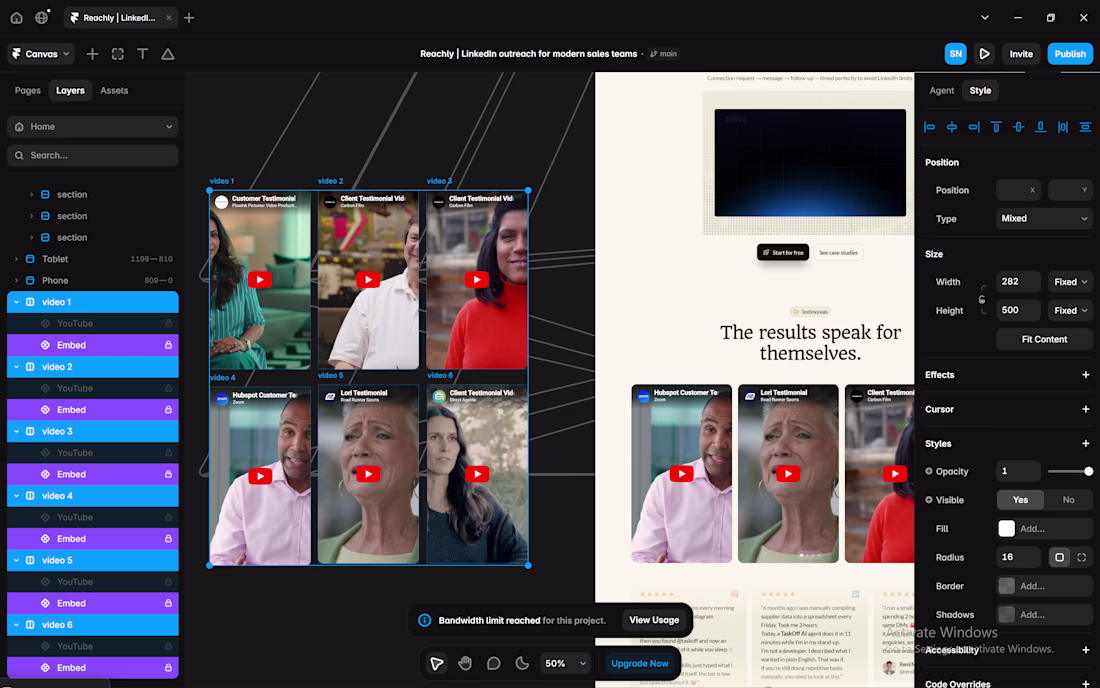1100x688 pixels.
Task: Open the home icon in the title bar
Action: (16, 18)
